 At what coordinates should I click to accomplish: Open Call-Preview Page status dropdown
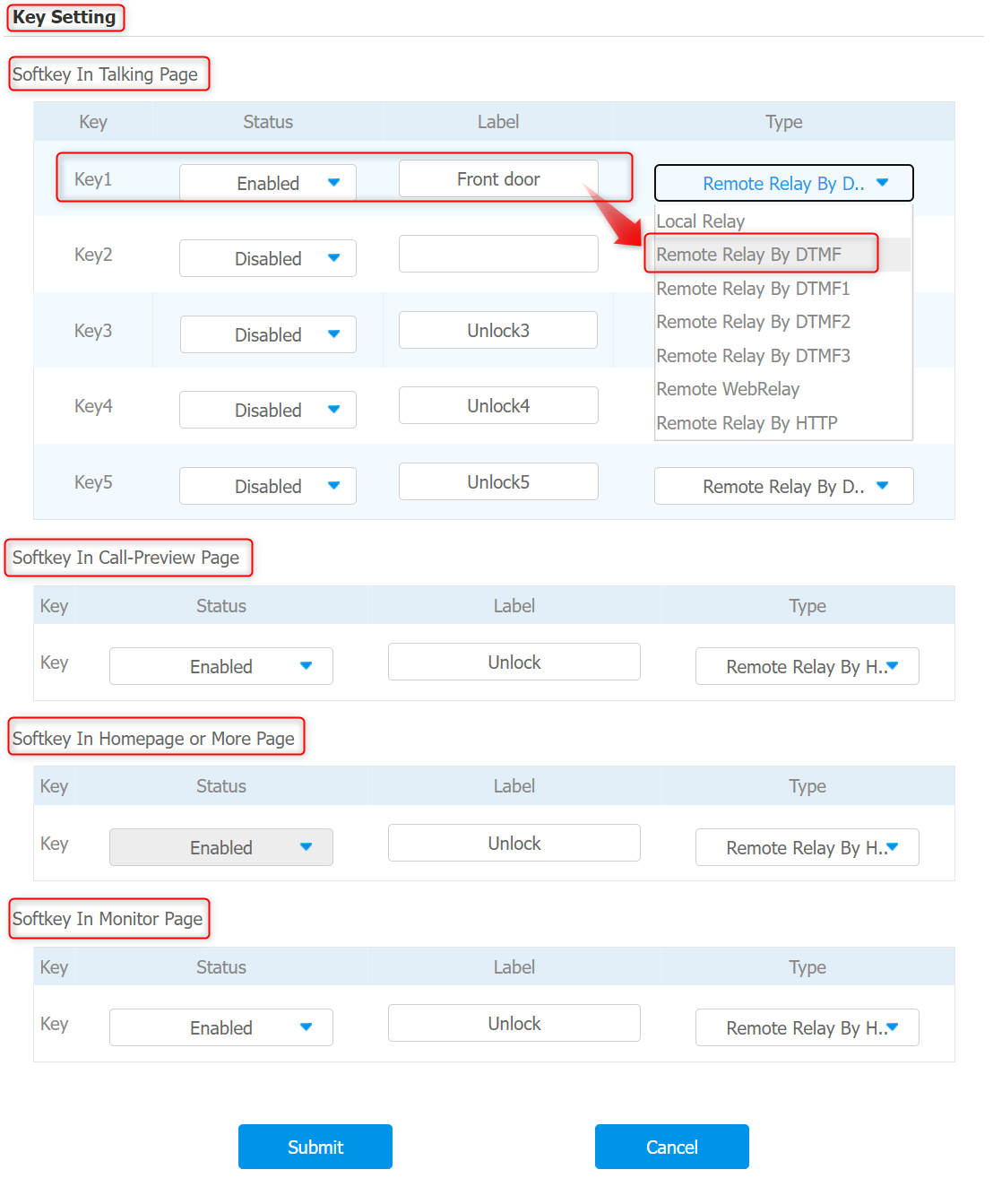coord(221,666)
